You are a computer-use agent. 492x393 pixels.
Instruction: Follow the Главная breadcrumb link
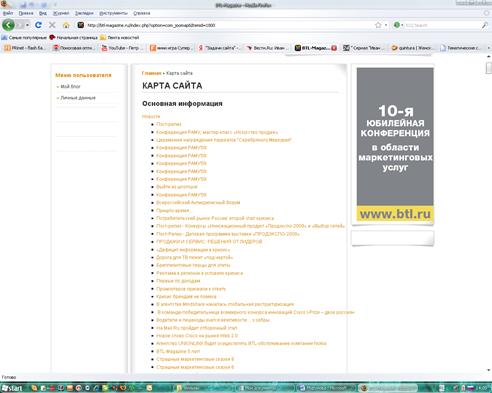tap(151, 73)
